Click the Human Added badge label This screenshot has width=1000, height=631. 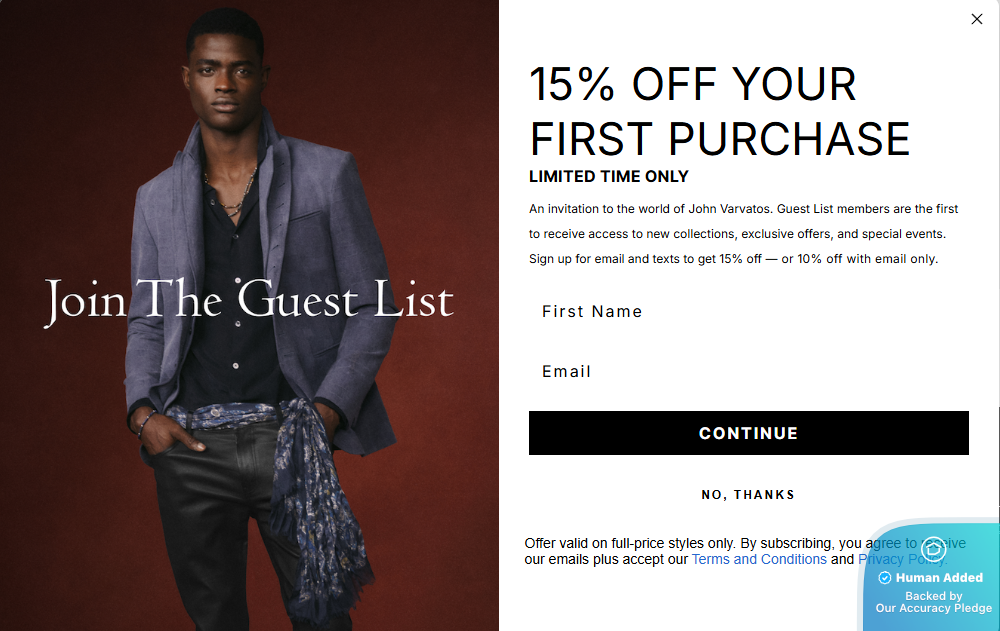click(939, 578)
